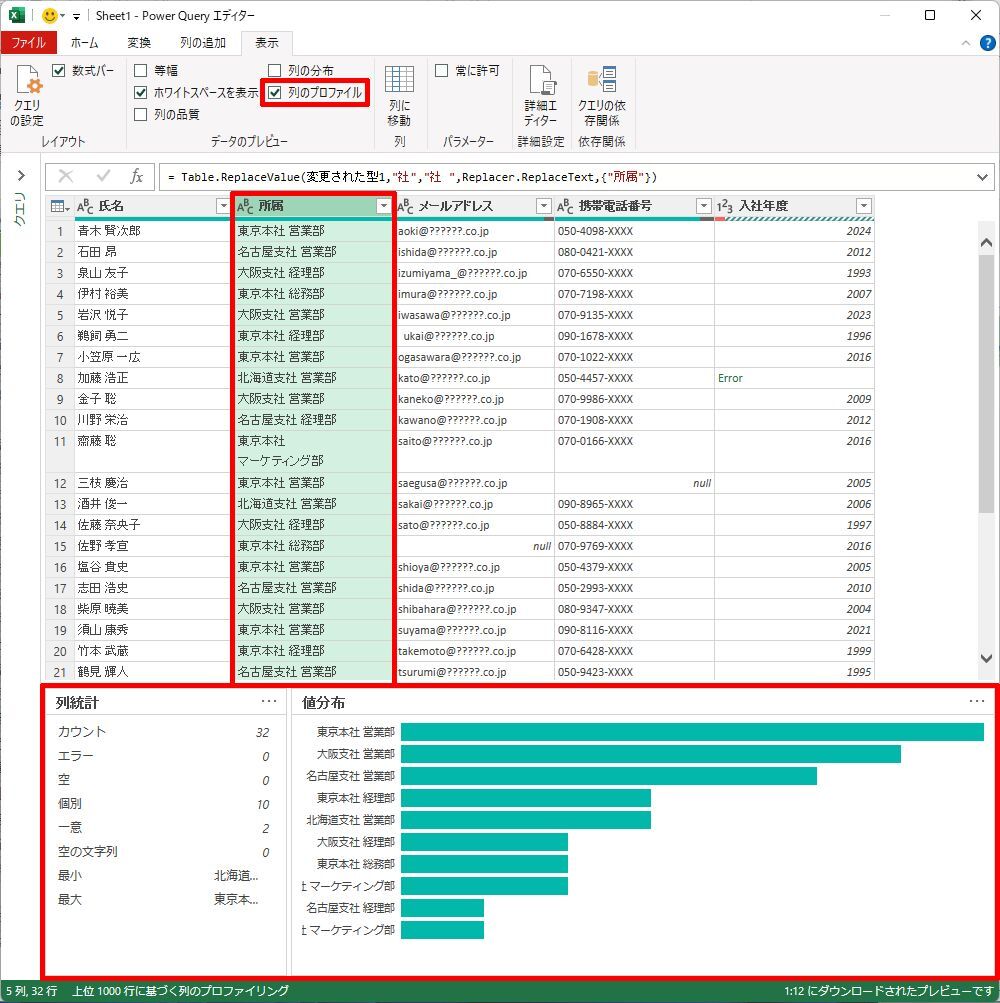This screenshot has width=1000, height=1003.
Task: Click the fx formula icon
Action: [x=137, y=176]
